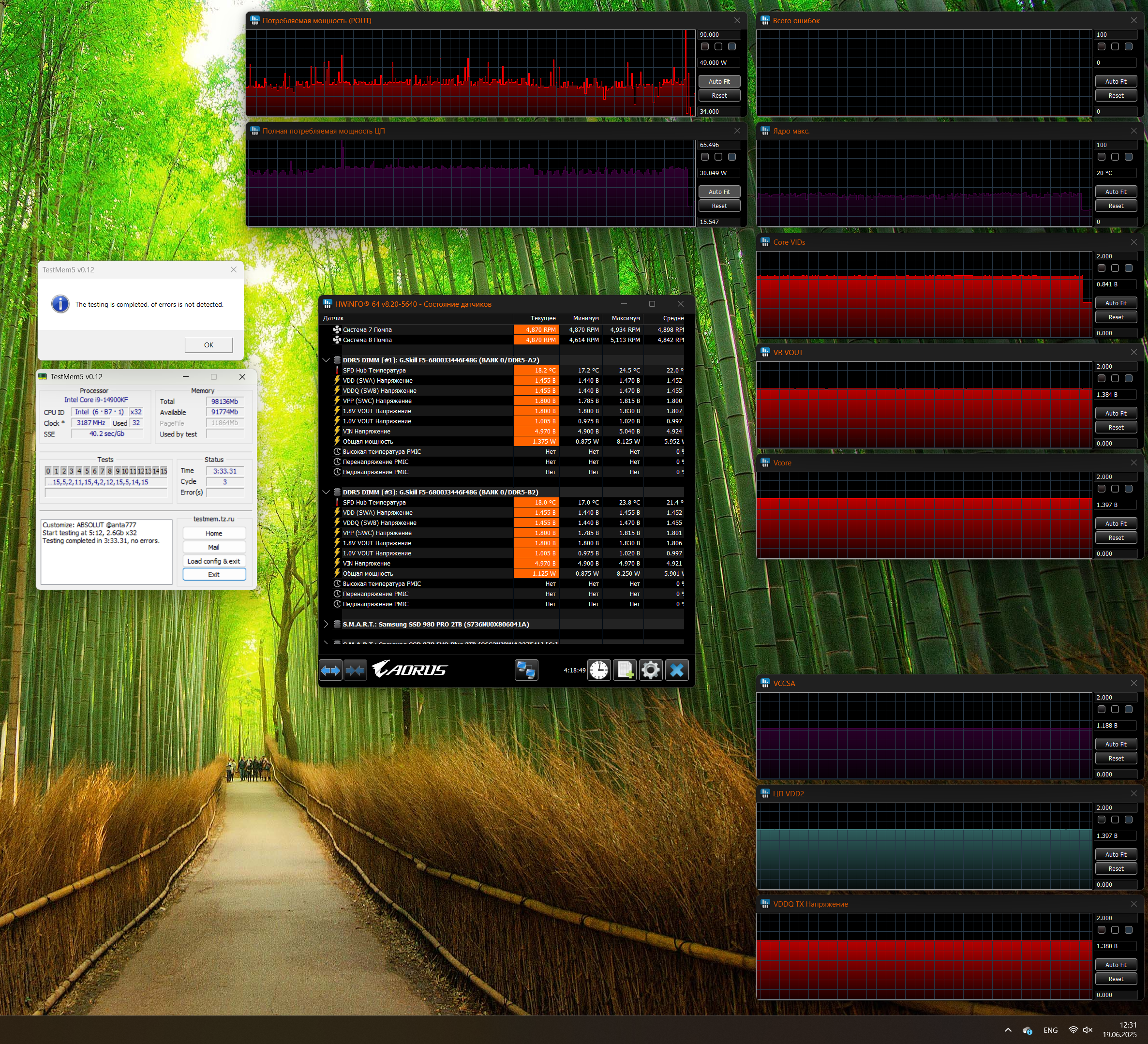Toggle the third checkbox in Vcore graph
Screen dimensions: 1148x1044
1129,489
